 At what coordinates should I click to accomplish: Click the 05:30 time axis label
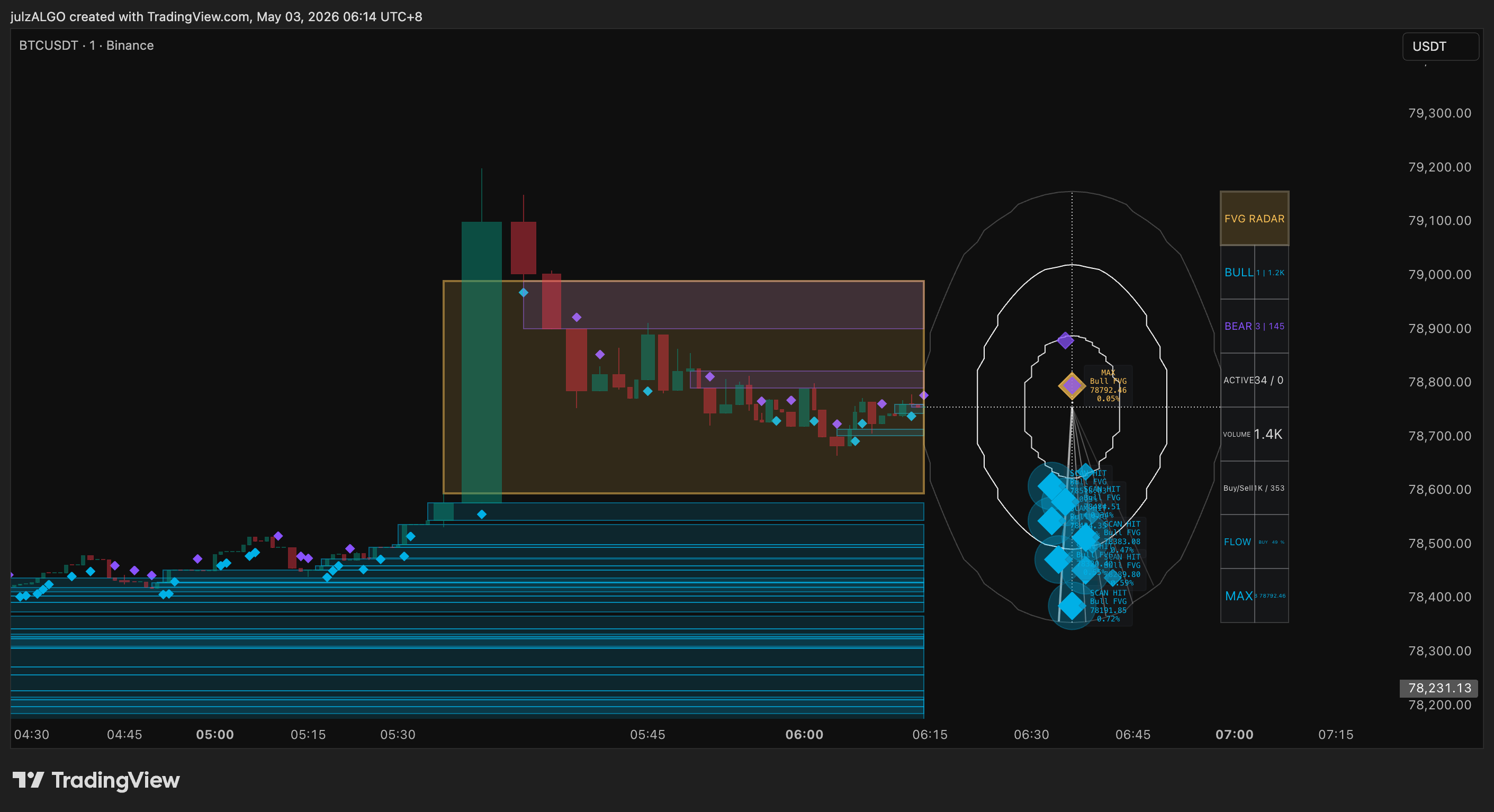click(x=398, y=735)
